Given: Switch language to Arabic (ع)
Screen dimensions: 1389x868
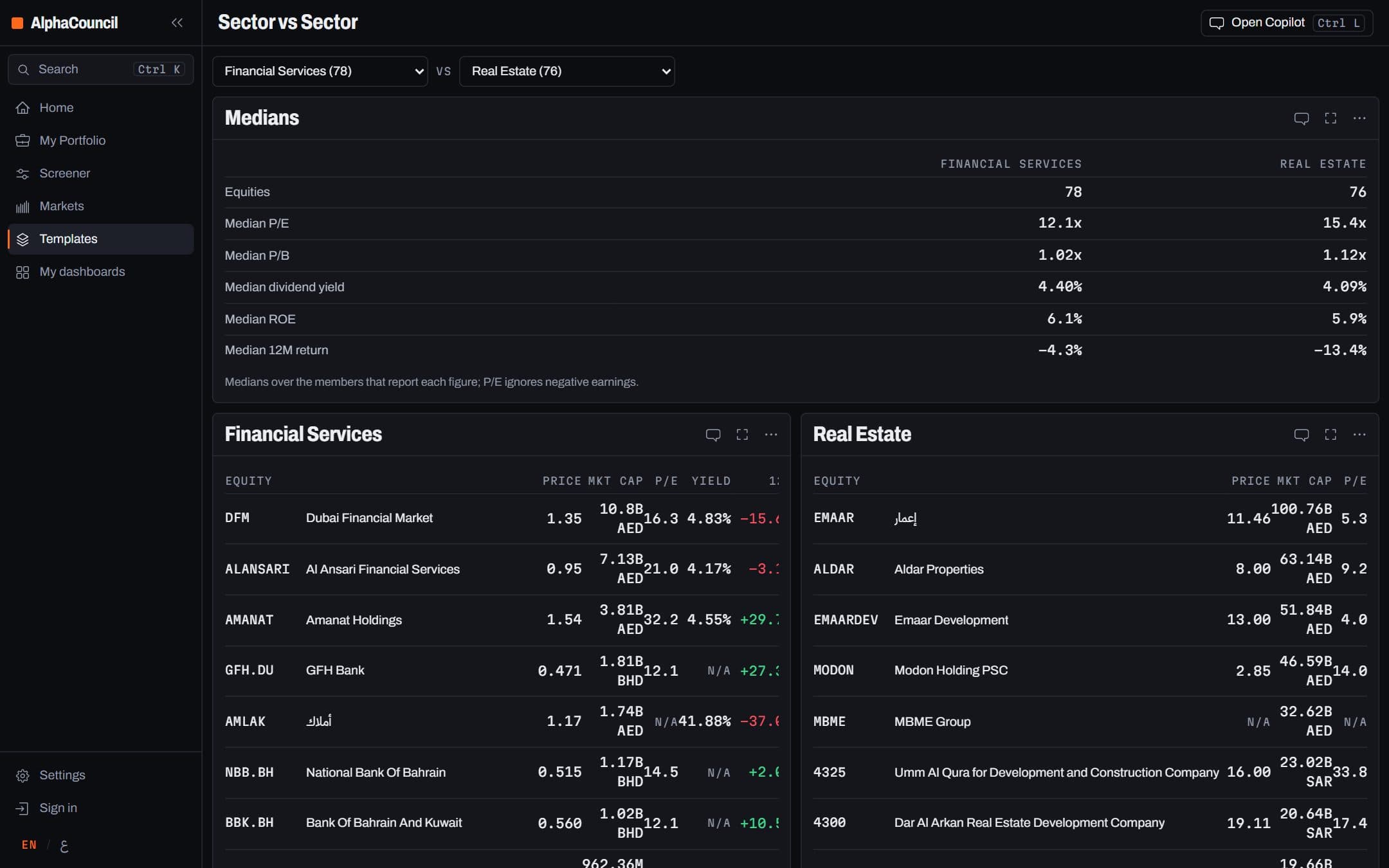Looking at the screenshot, I should (64, 845).
